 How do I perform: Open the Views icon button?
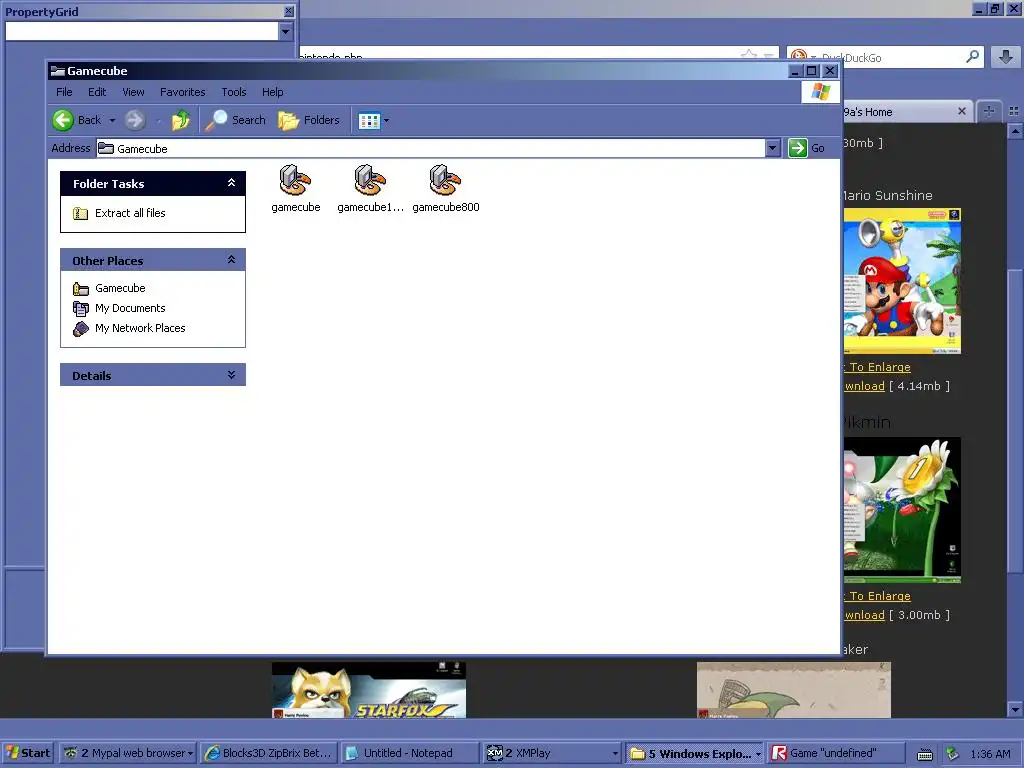pos(369,121)
